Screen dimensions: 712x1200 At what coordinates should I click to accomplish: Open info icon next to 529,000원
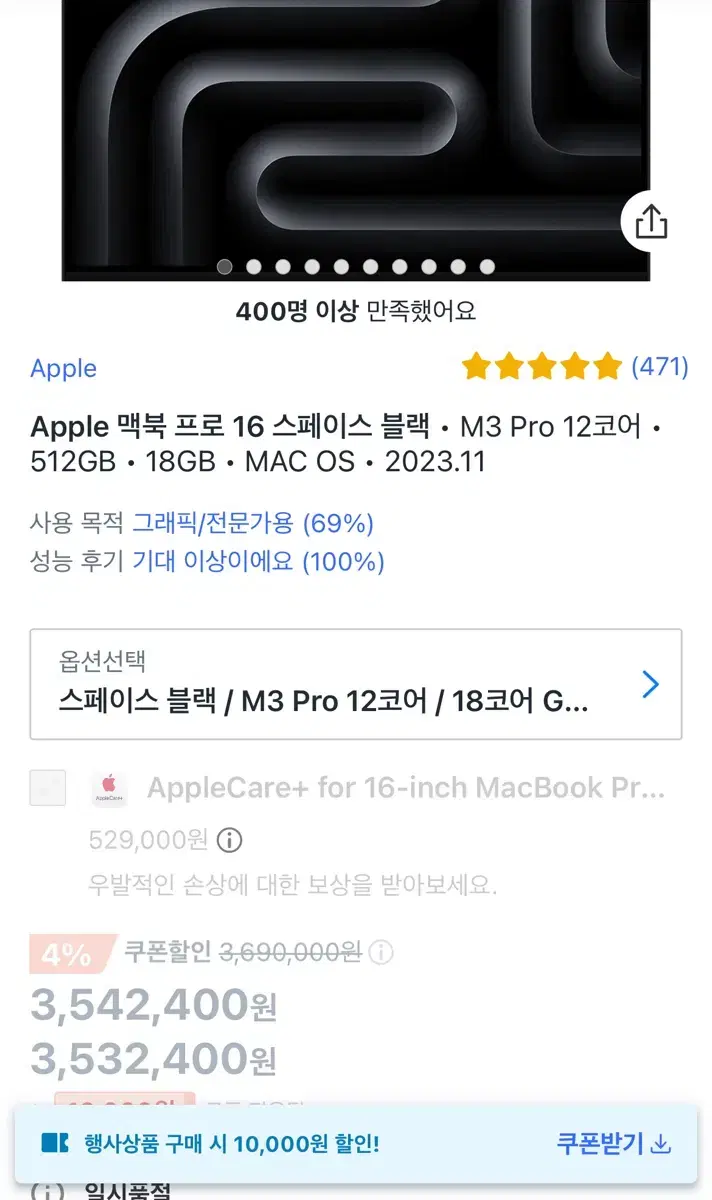click(230, 839)
